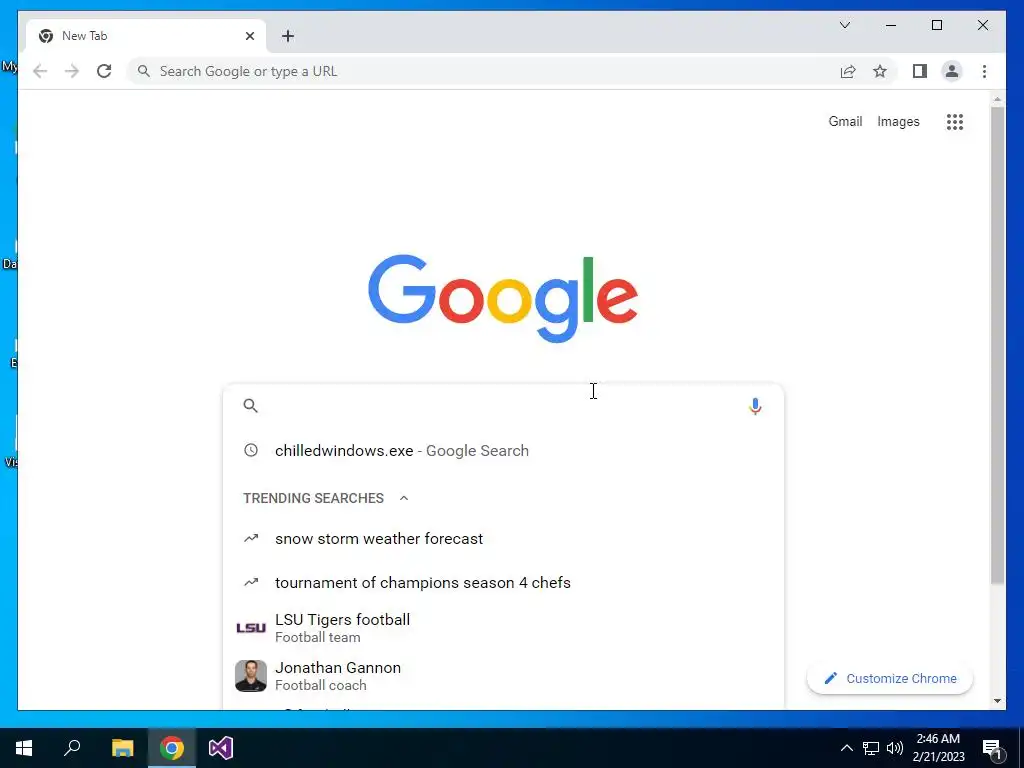
Task: Open the Google apps grid
Action: click(955, 121)
